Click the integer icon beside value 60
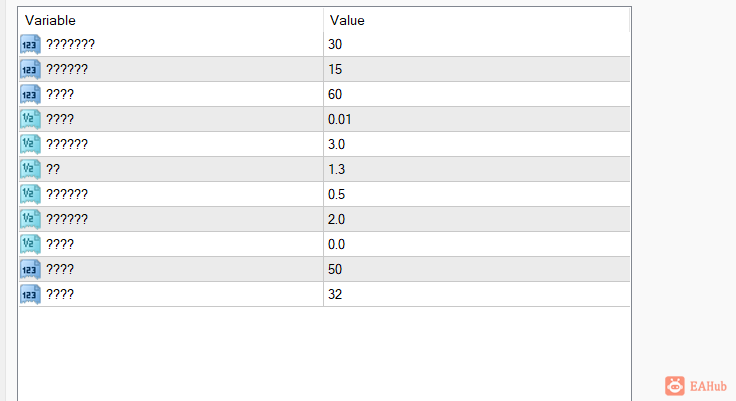The height and width of the screenshot is (401, 736). (x=29, y=94)
